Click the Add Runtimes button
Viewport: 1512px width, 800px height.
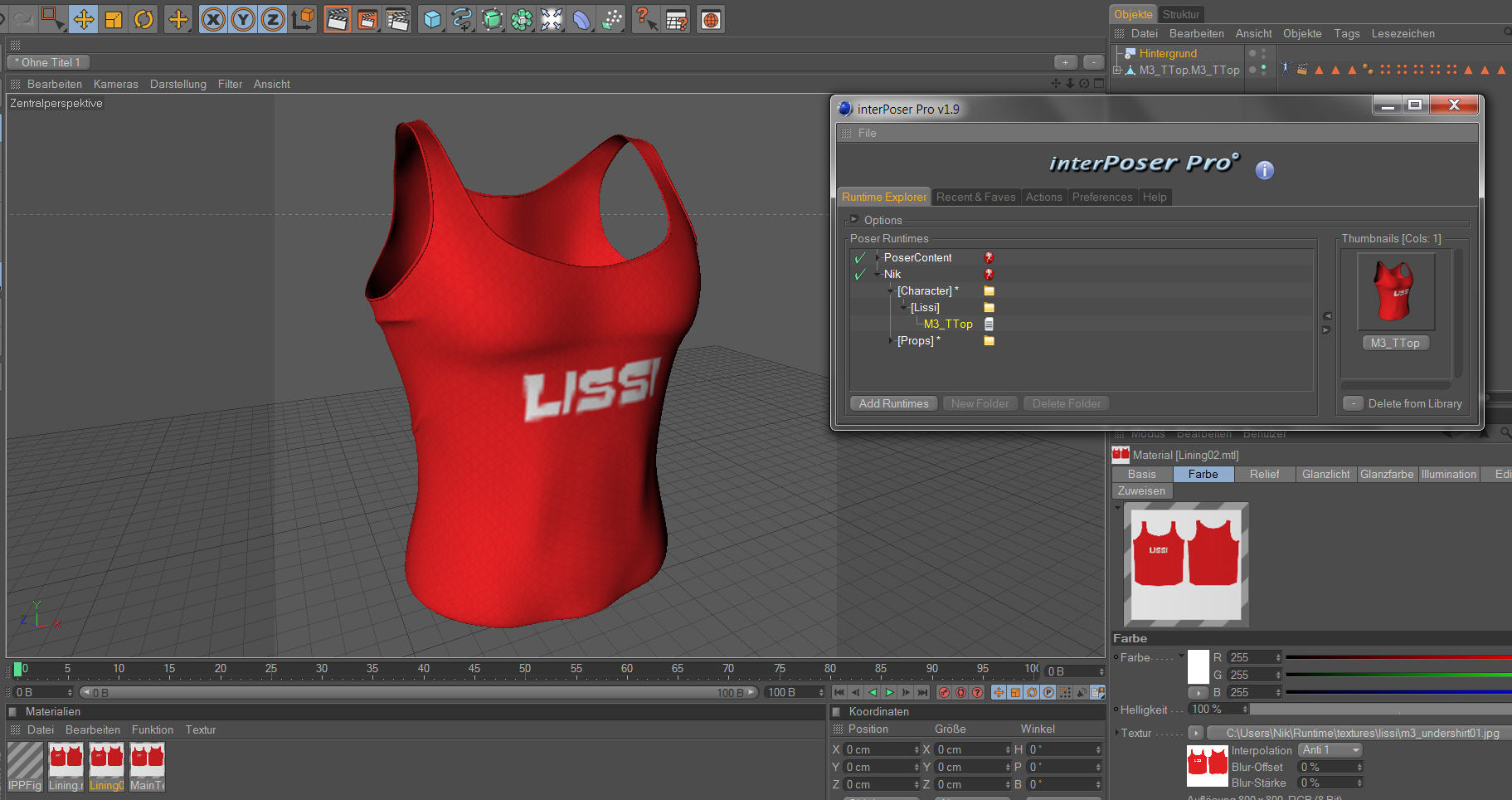[893, 403]
